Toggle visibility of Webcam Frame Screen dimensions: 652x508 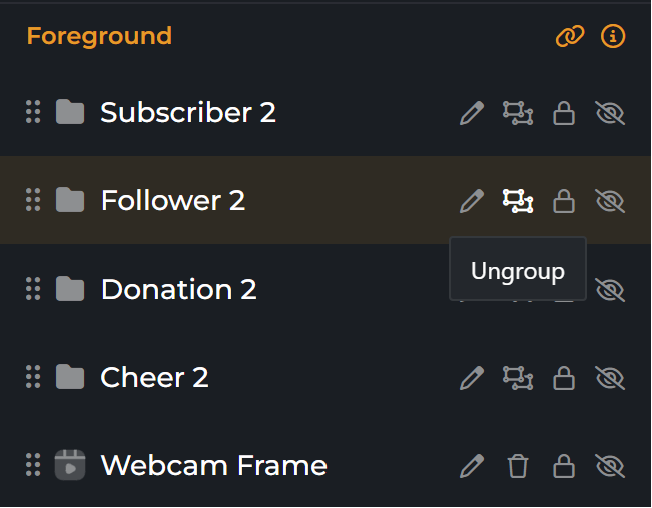click(609, 465)
